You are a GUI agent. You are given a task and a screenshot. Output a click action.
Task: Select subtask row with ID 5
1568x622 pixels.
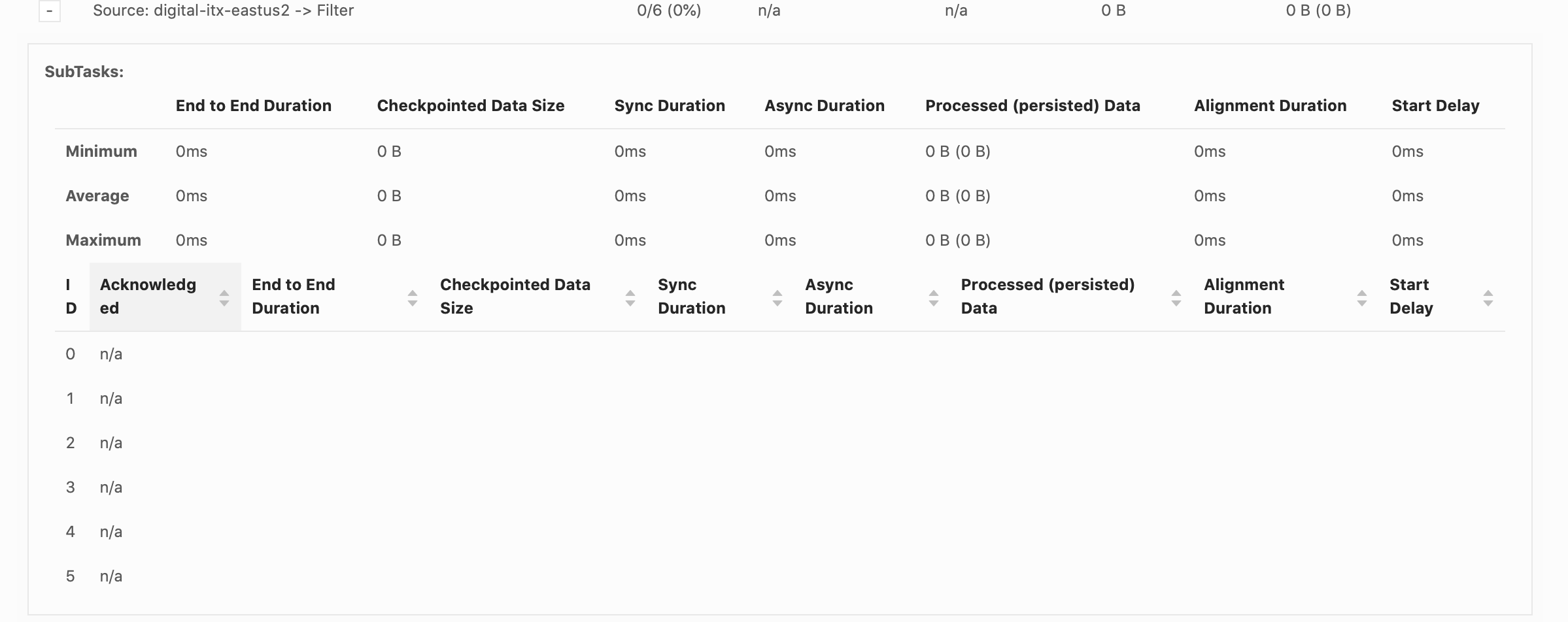point(71,576)
